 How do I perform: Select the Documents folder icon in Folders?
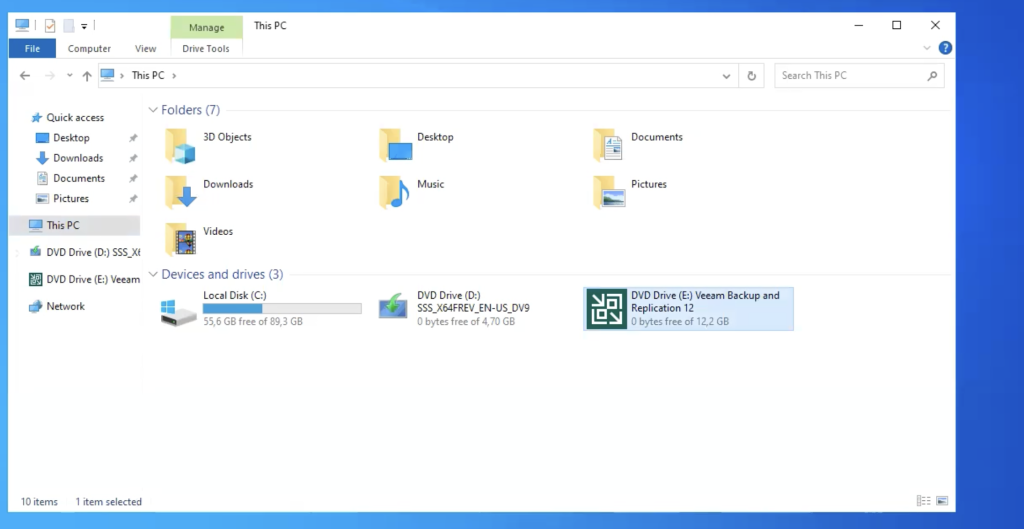click(x=609, y=145)
